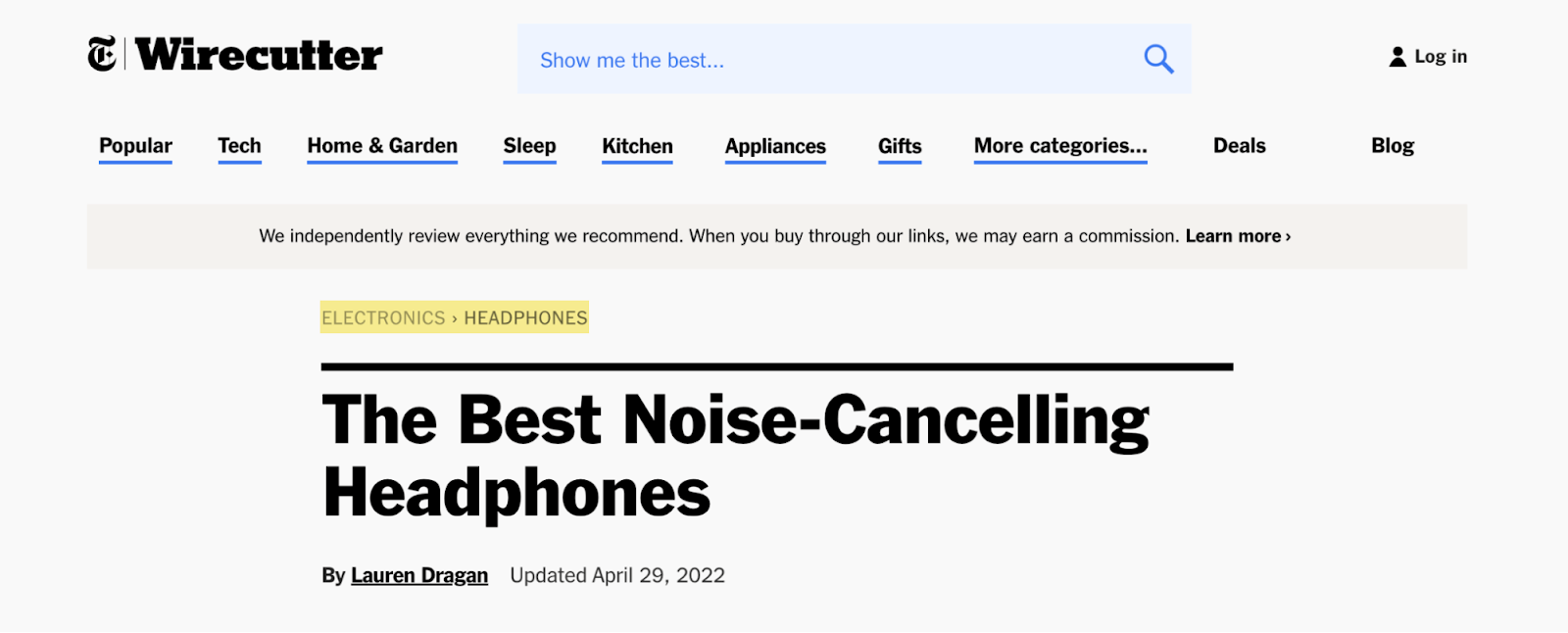Click the search magnifying glass icon

[x=1157, y=59]
